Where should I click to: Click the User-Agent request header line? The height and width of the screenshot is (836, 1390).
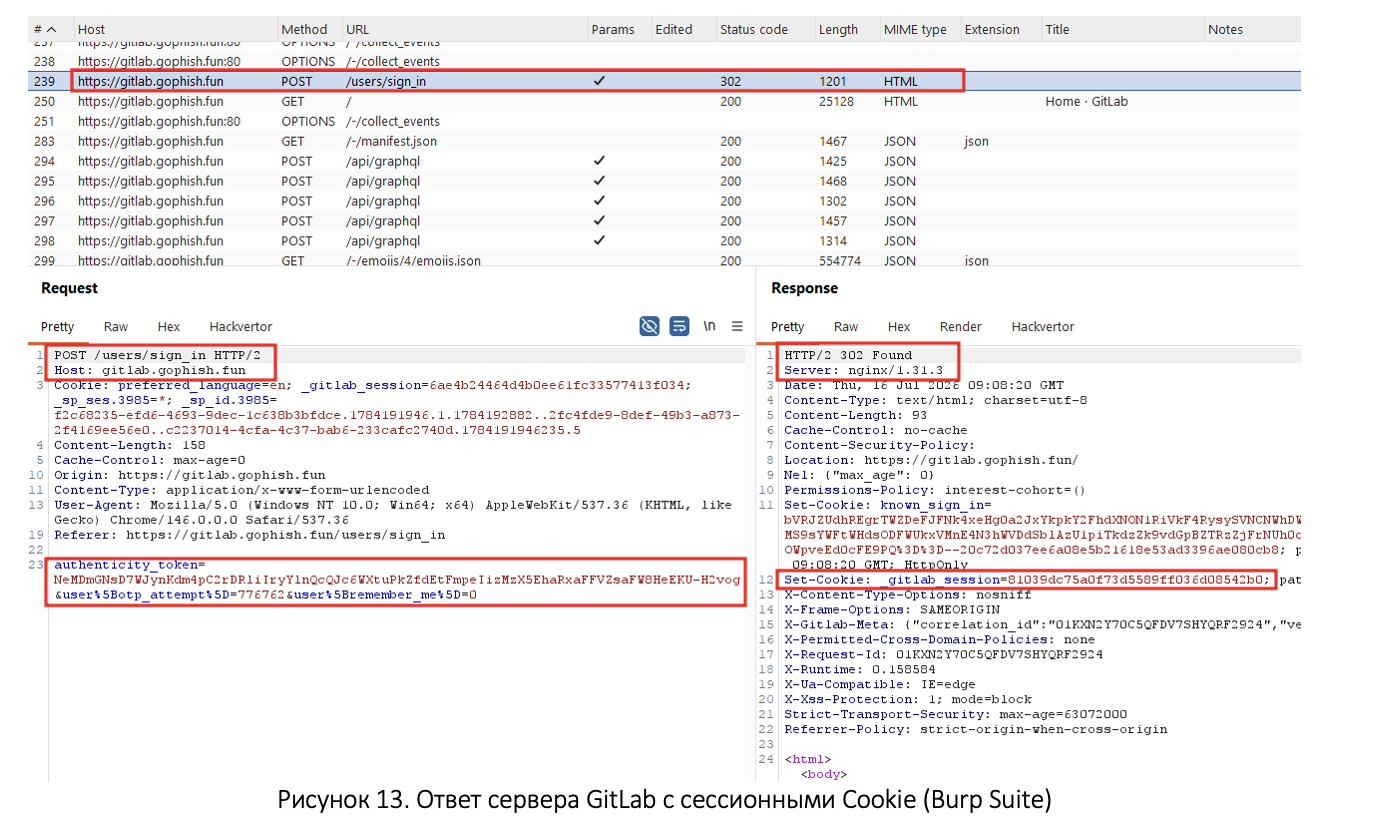[393, 512]
